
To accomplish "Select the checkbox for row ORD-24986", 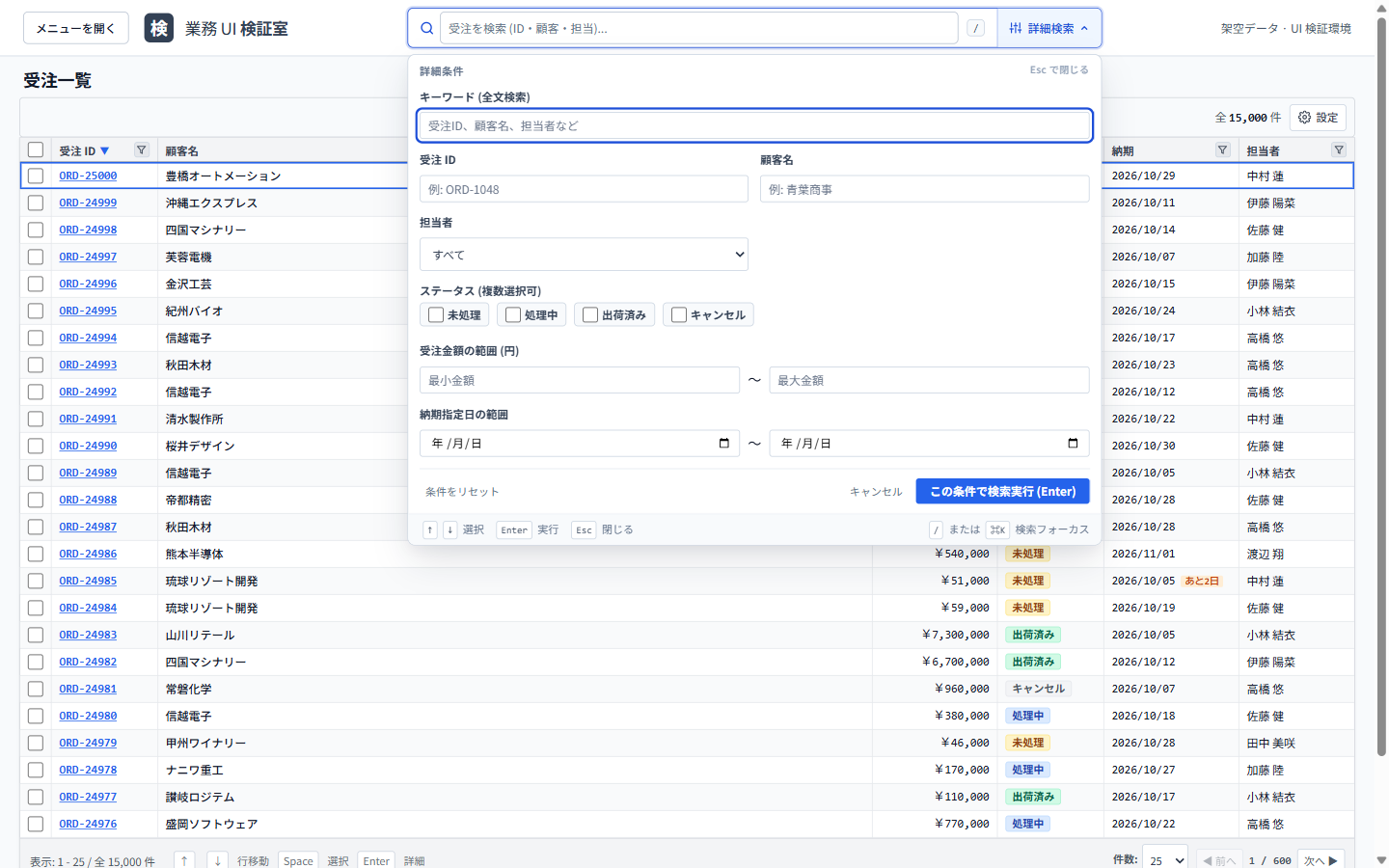I will point(36,555).
